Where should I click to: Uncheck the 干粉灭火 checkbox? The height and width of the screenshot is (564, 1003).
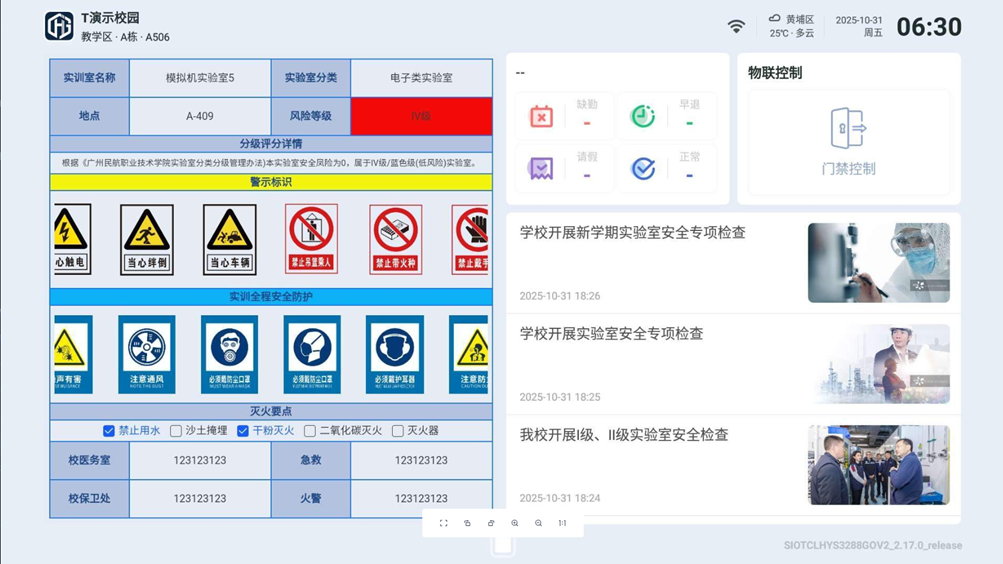pos(242,431)
